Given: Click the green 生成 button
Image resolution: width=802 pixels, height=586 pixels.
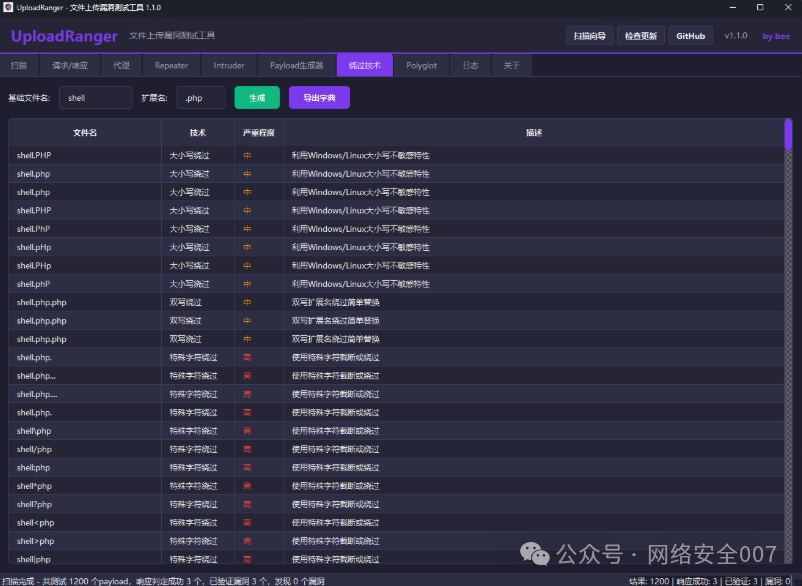Looking at the screenshot, I should tap(257, 98).
